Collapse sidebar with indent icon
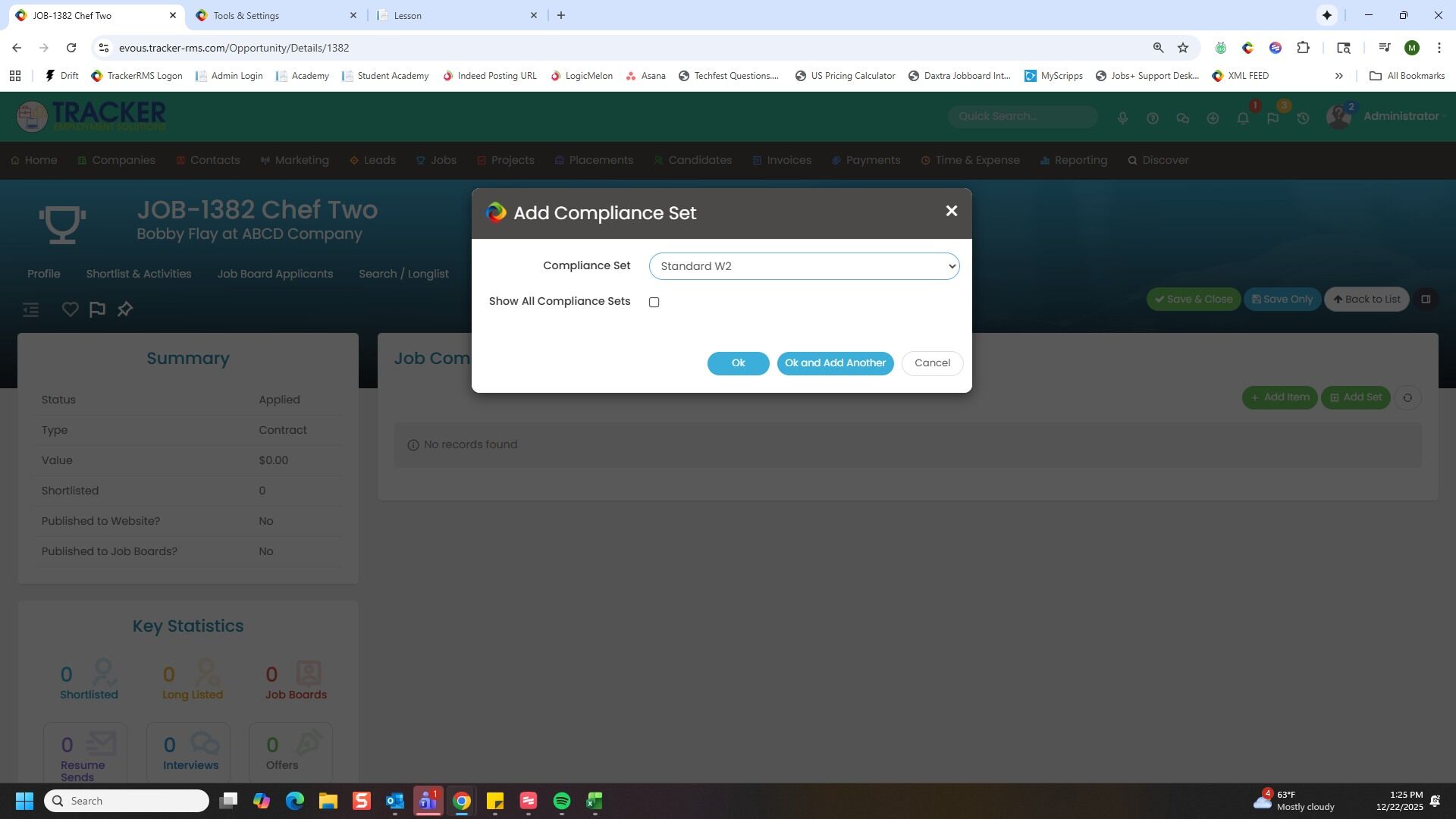This screenshot has height=819, width=1456. 30,309
